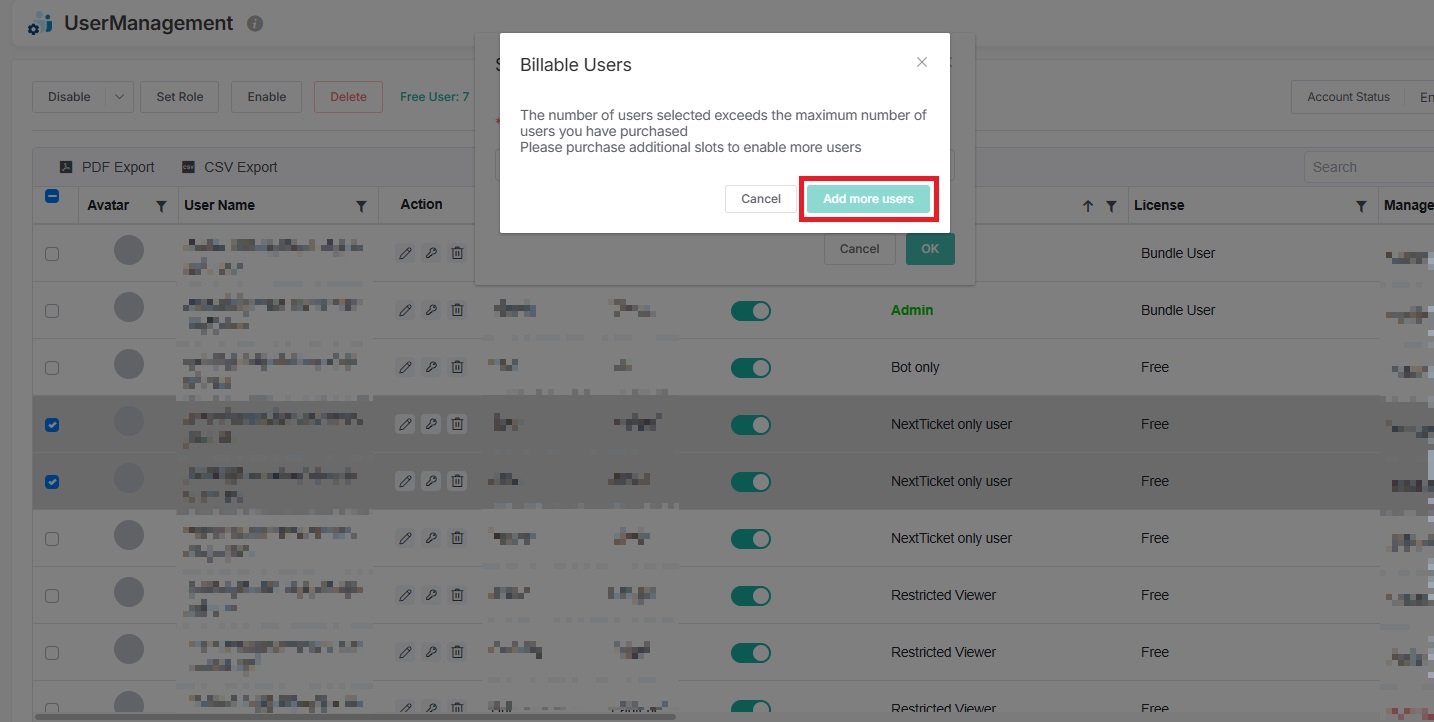Close the Billable Users dialog with X

click(921, 62)
